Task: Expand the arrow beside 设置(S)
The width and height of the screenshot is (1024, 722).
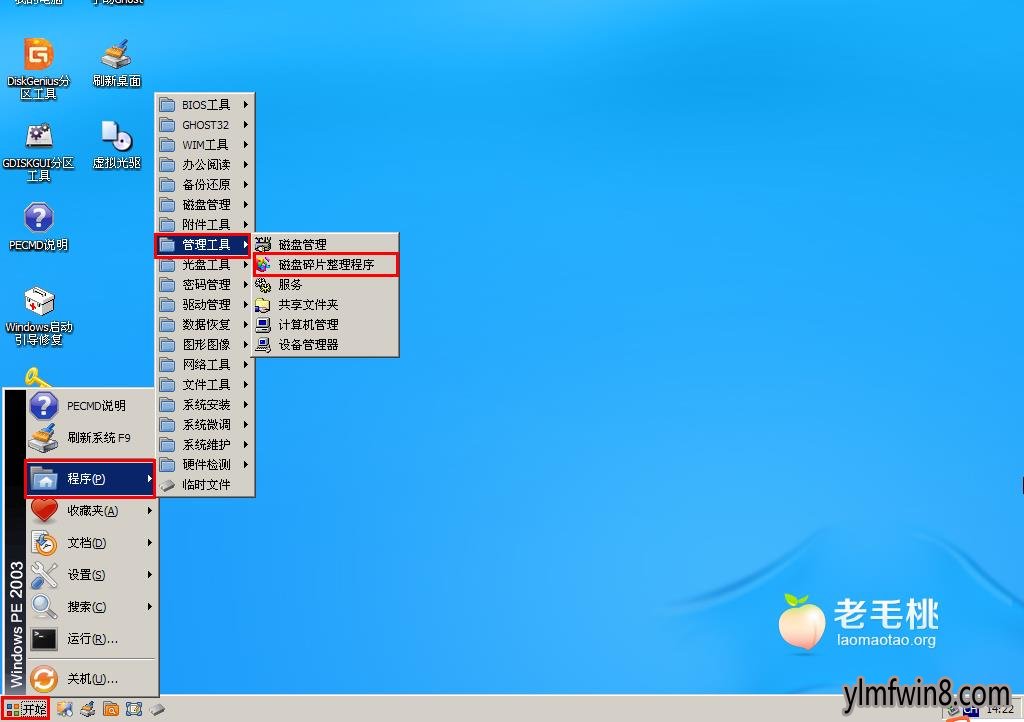Action: [150, 574]
